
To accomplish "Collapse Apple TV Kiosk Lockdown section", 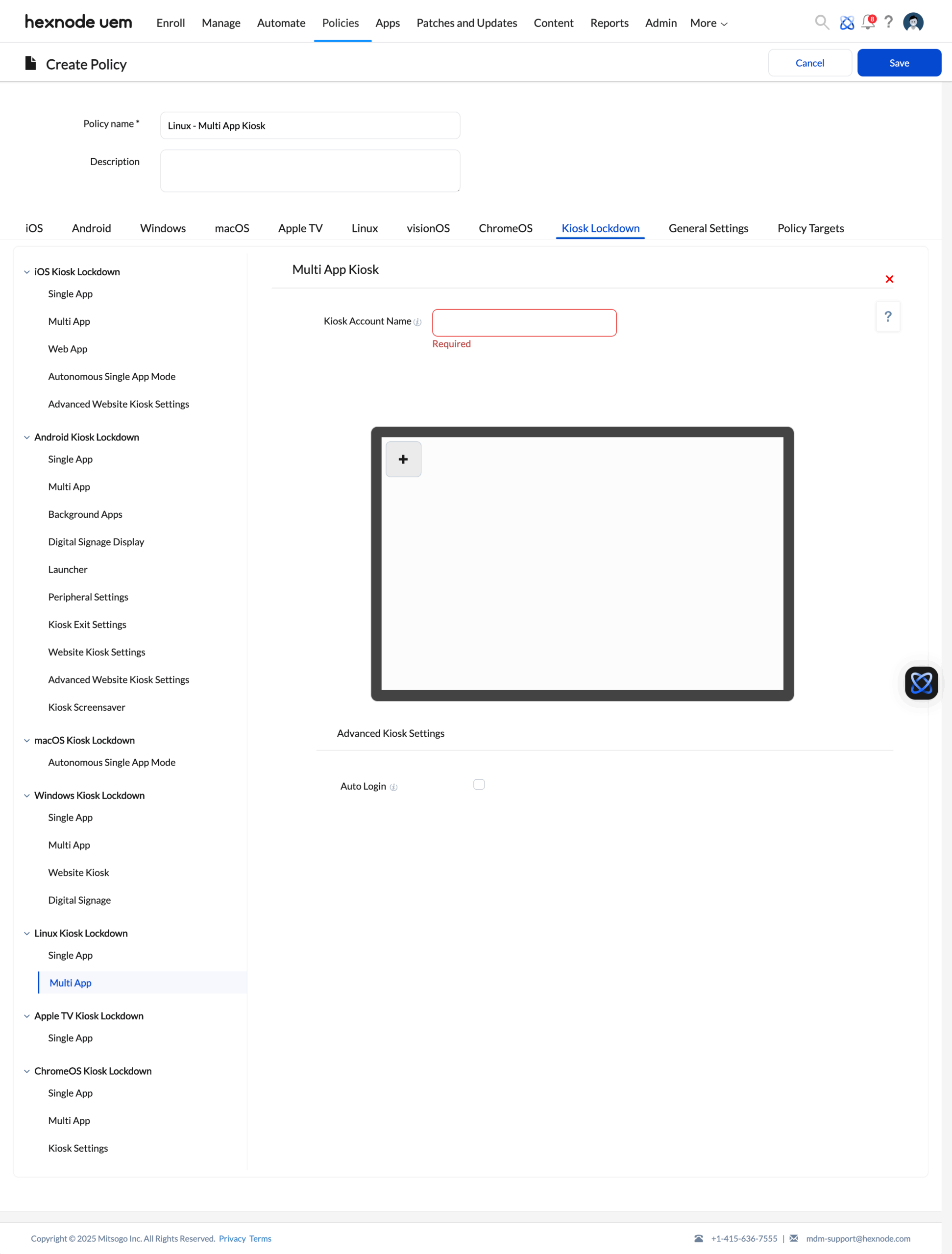I will click(26, 1016).
